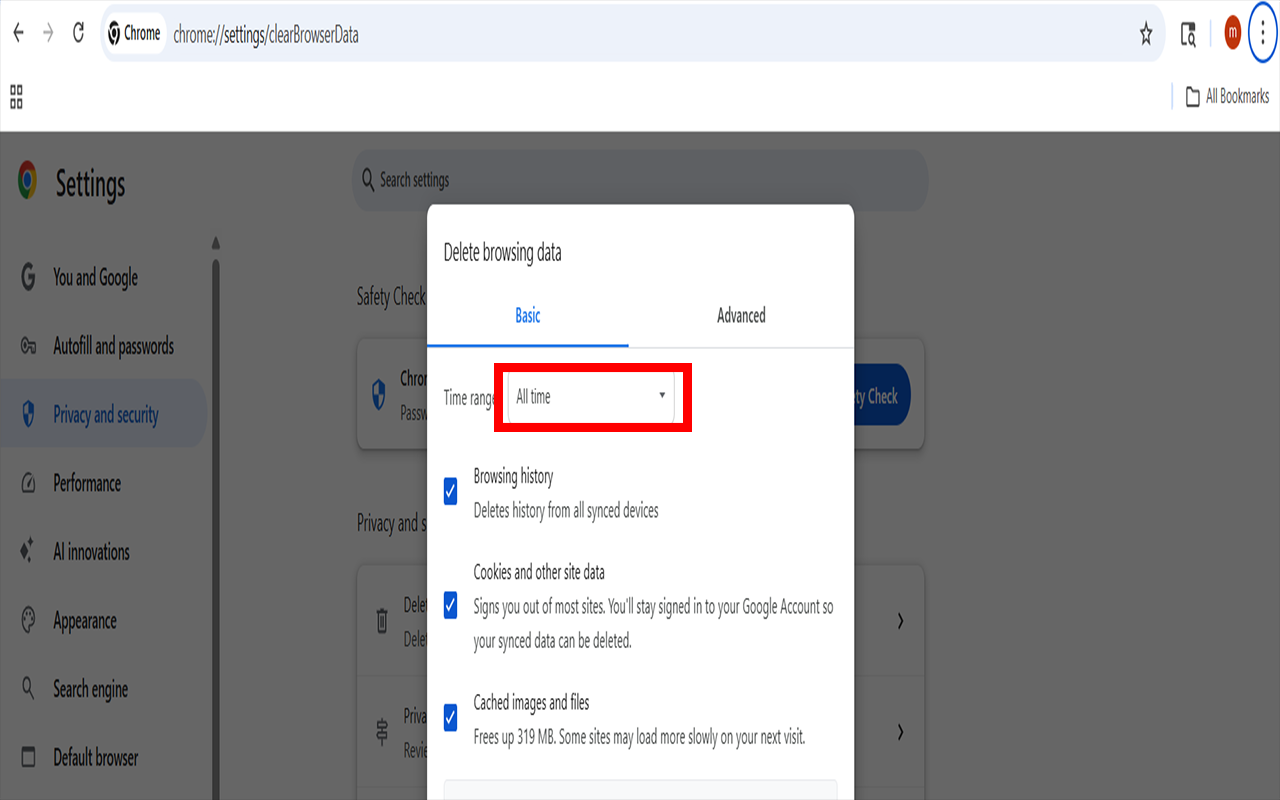
Task: Select Privacy and security in sidebar
Action: [103, 414]
